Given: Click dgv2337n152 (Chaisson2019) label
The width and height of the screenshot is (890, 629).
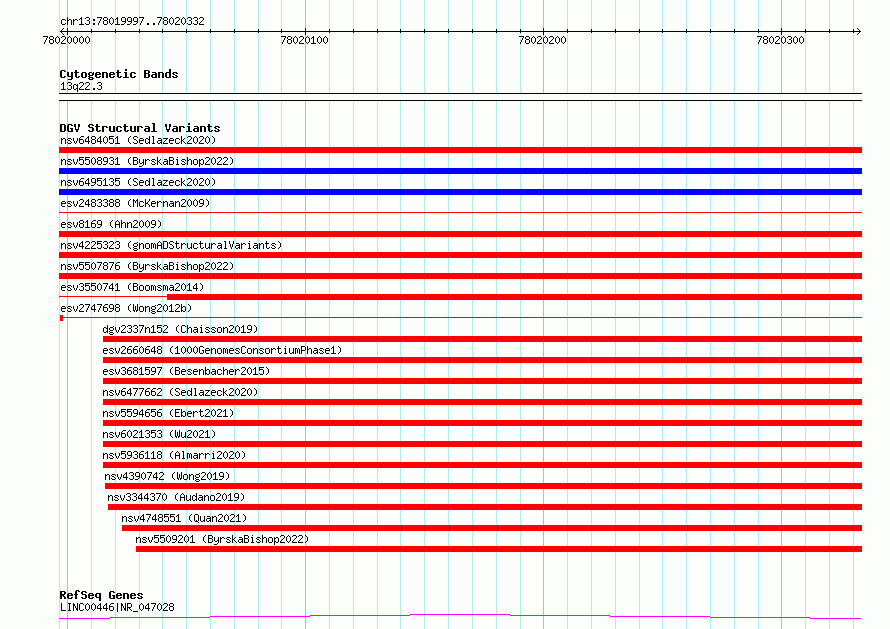Looking at the screenshot, I should pyautogui.click(x=180, y=329).
